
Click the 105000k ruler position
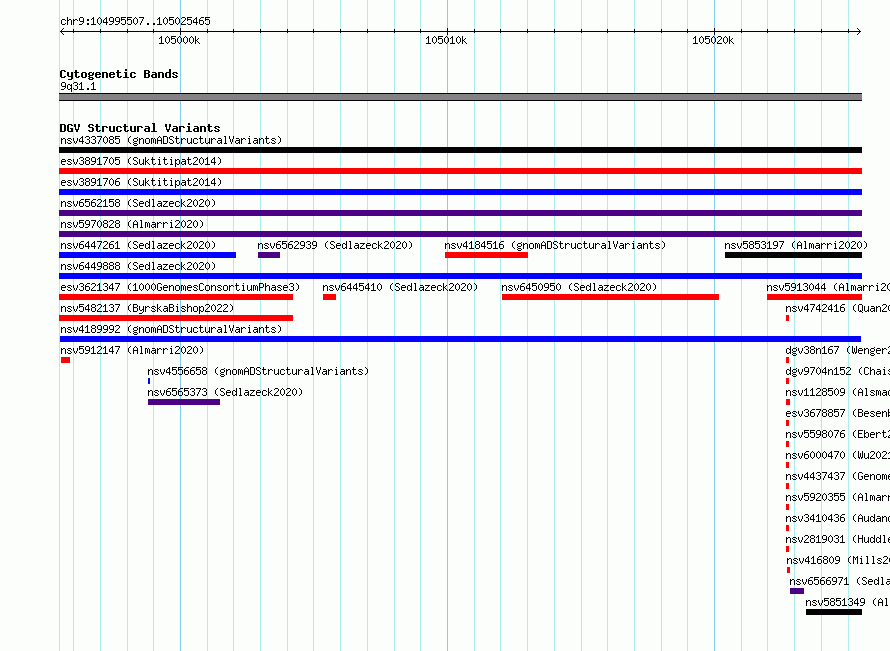(x=179, y=40)
